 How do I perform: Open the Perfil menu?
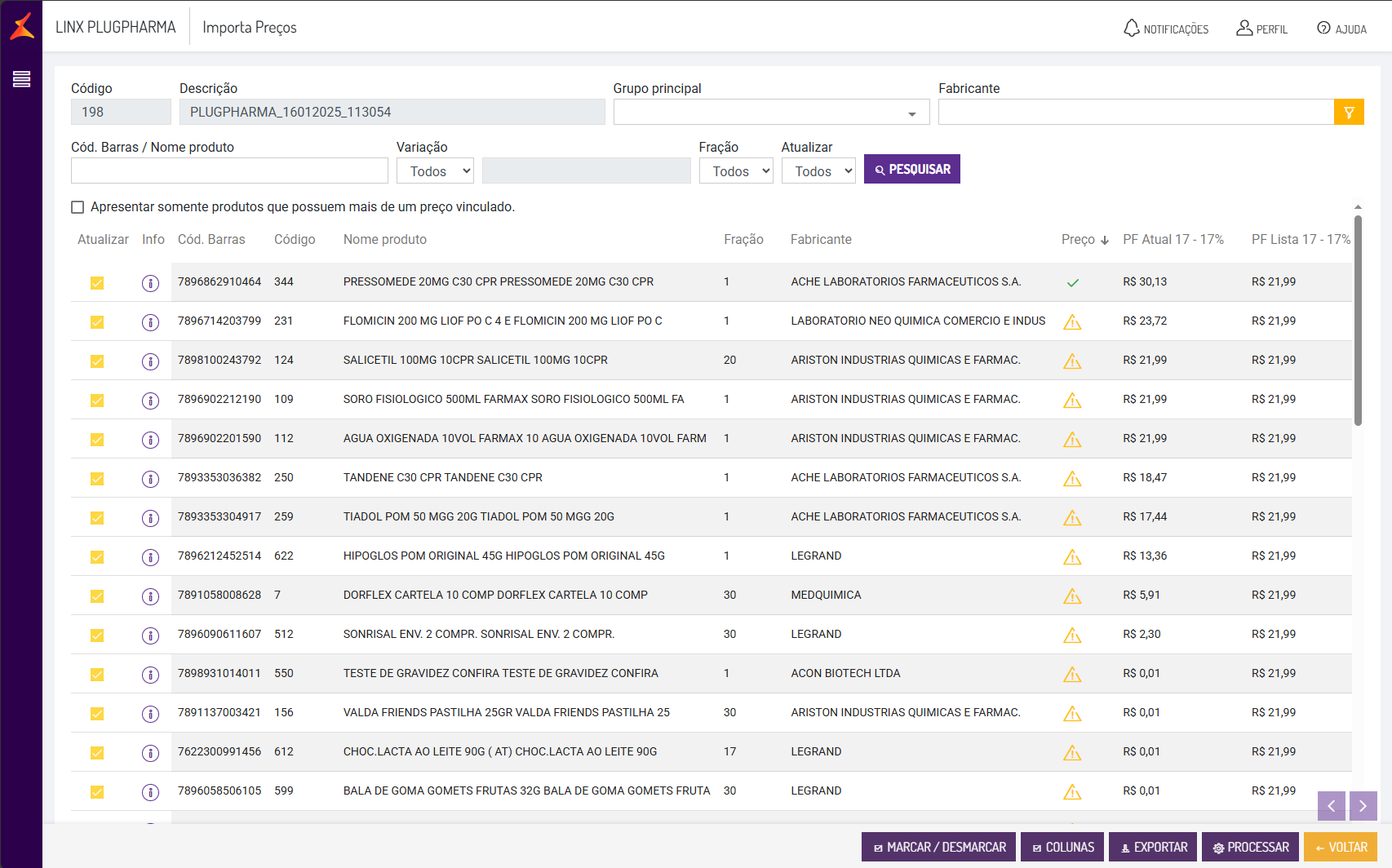pos(1261,29)
